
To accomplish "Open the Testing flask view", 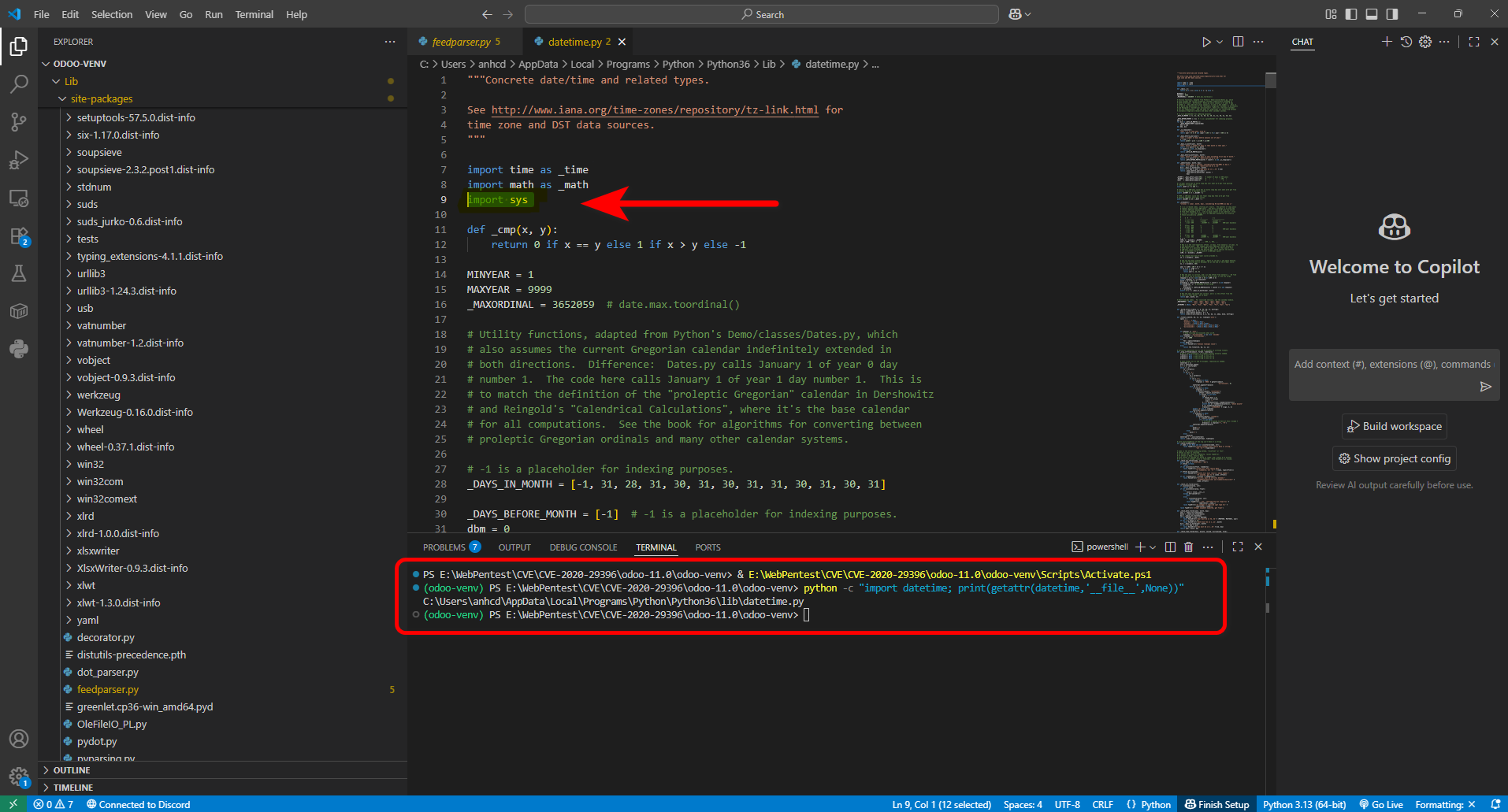I will [x=19, y=273].
